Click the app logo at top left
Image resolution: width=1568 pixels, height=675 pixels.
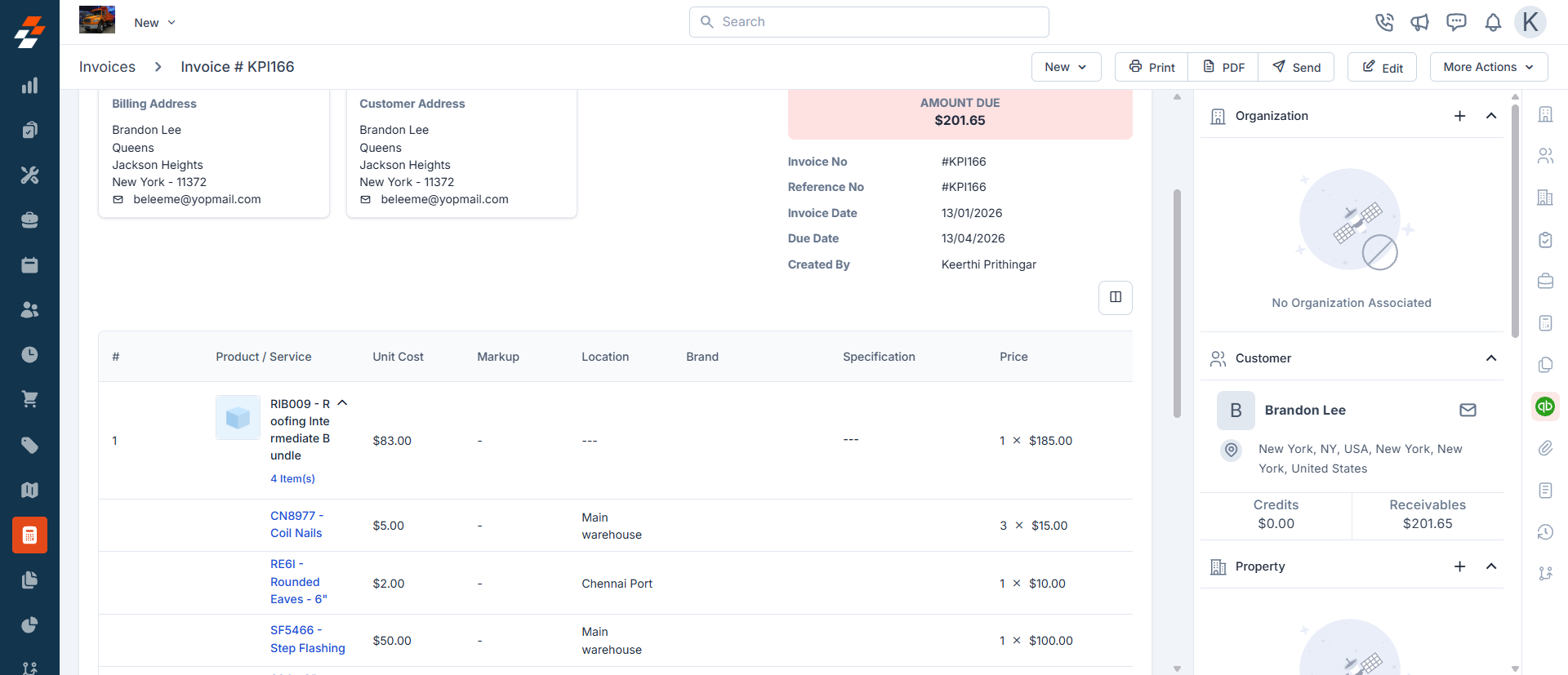(x=29, y=33)
